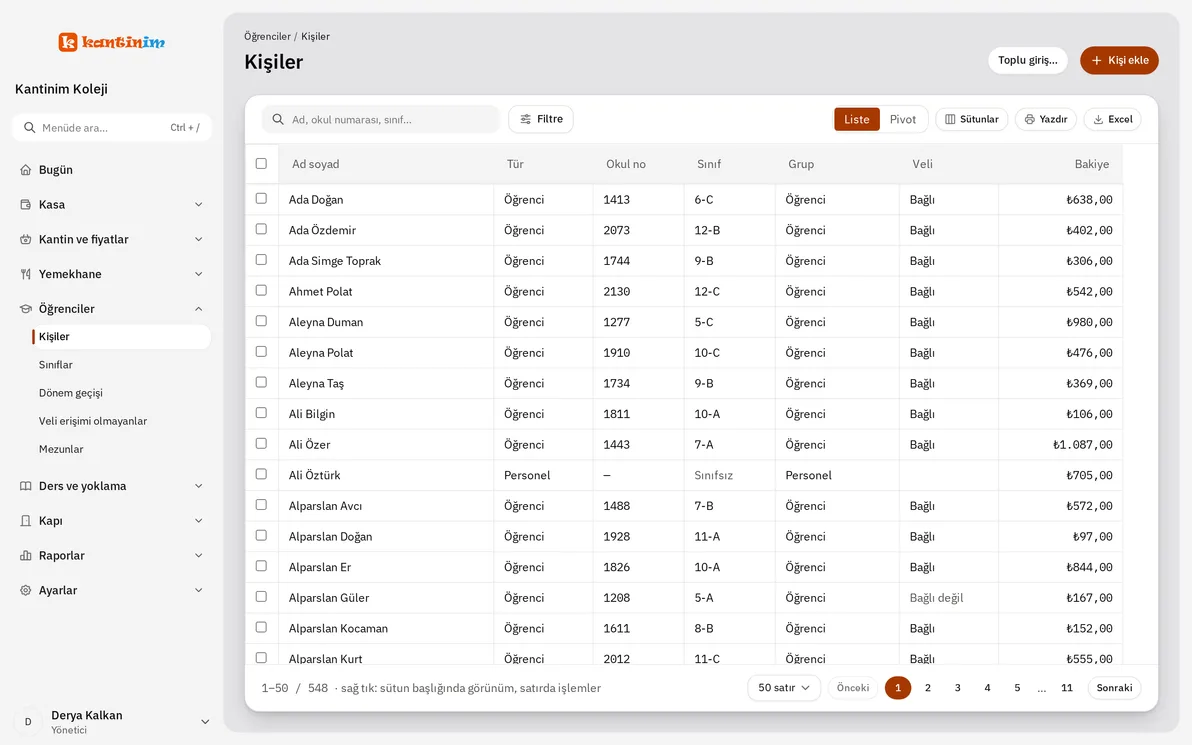Viewport: 1192px width, 745px height.
Task: Toggle the select-all checkbox in table header
Action: pos(262,163)
